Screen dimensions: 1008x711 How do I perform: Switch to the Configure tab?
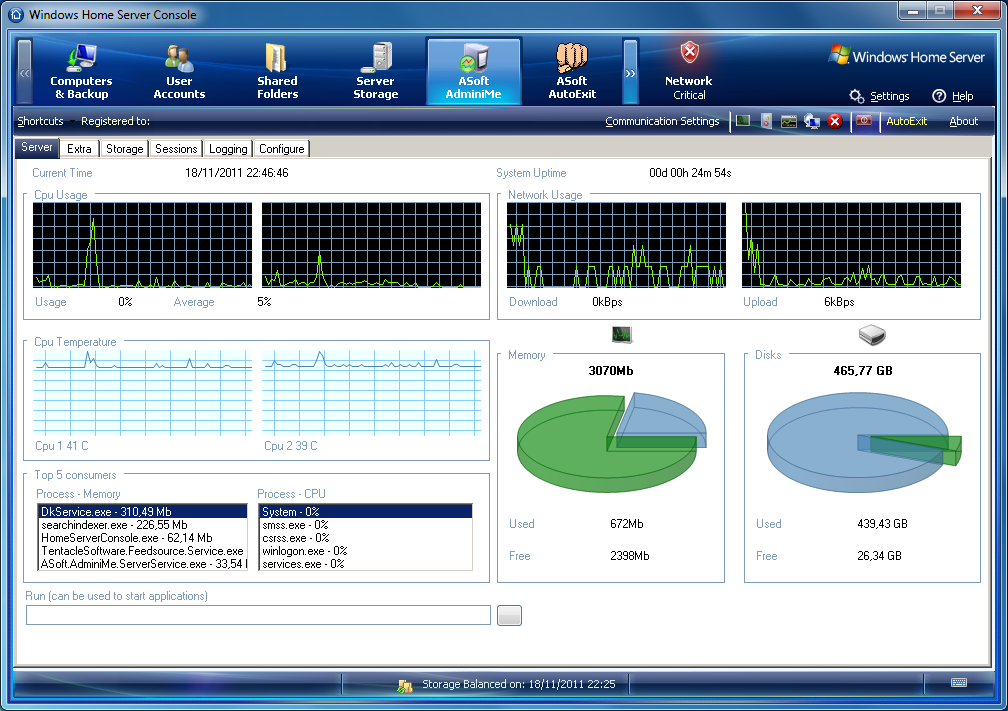282,148
